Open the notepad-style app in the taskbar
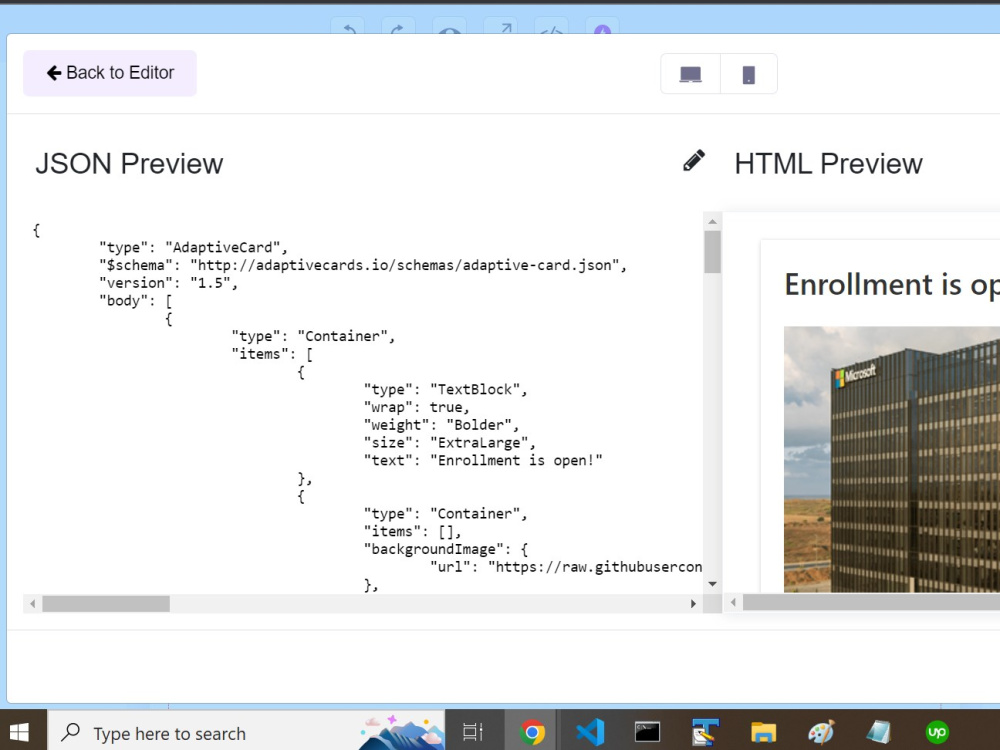The image size is (1000, 750). click(879, 732)
